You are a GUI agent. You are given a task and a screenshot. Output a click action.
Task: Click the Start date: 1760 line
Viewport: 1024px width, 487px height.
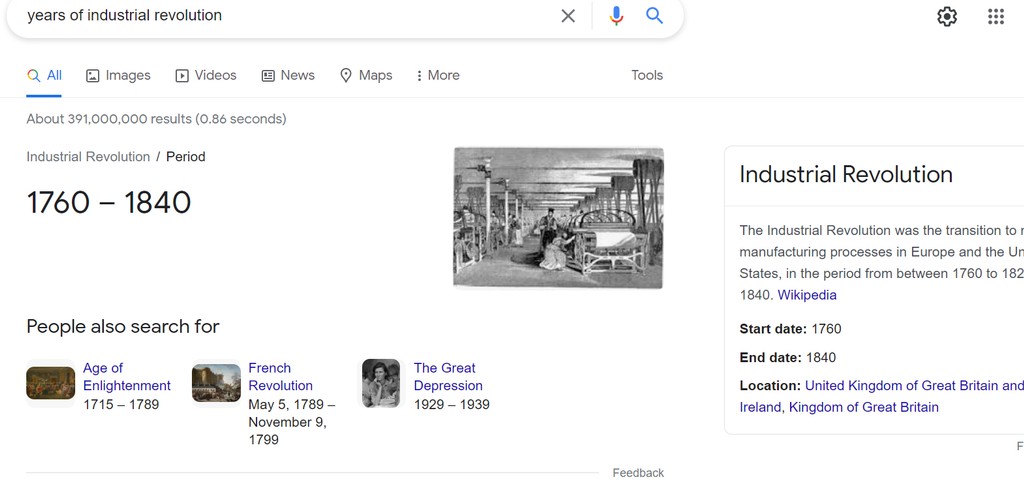pos(790,329)
